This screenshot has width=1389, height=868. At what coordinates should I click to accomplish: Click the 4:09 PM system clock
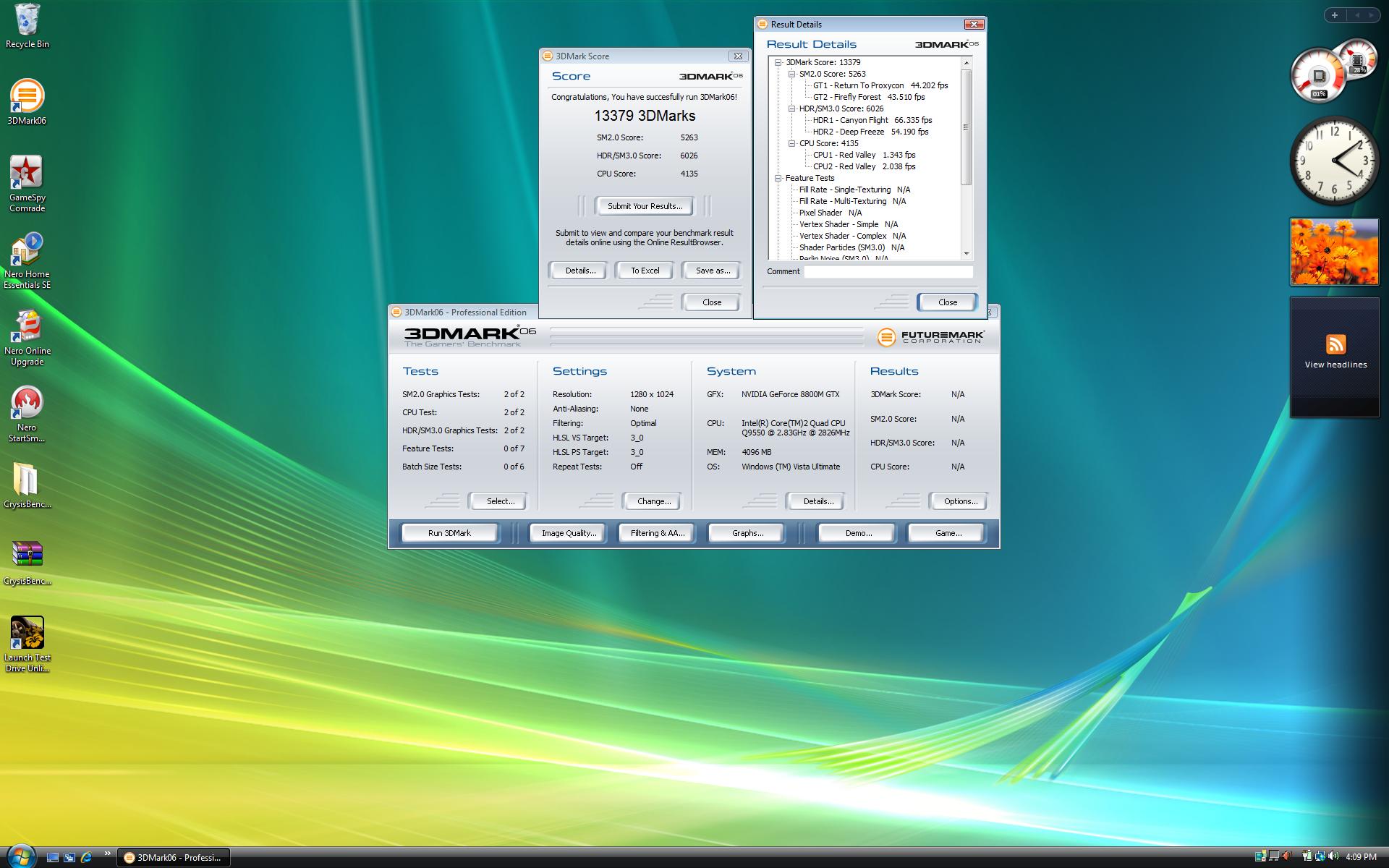(x=1361, y=856)
